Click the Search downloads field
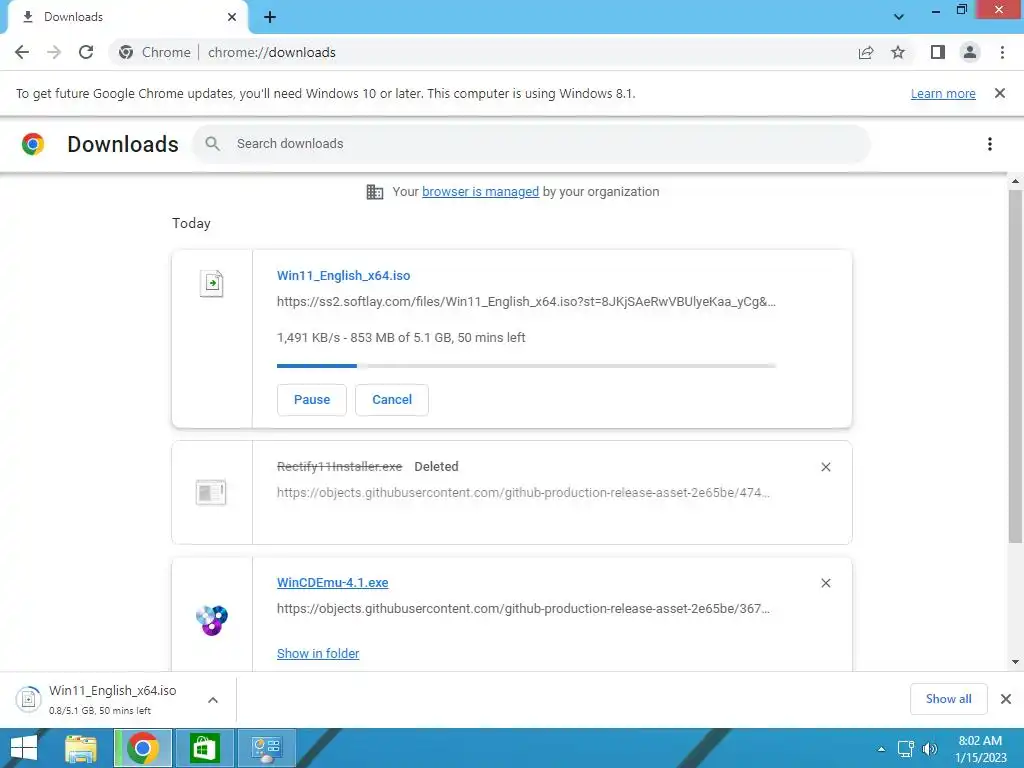Image resolution: width=1024 pixels, height=768 pixels. 531,144
